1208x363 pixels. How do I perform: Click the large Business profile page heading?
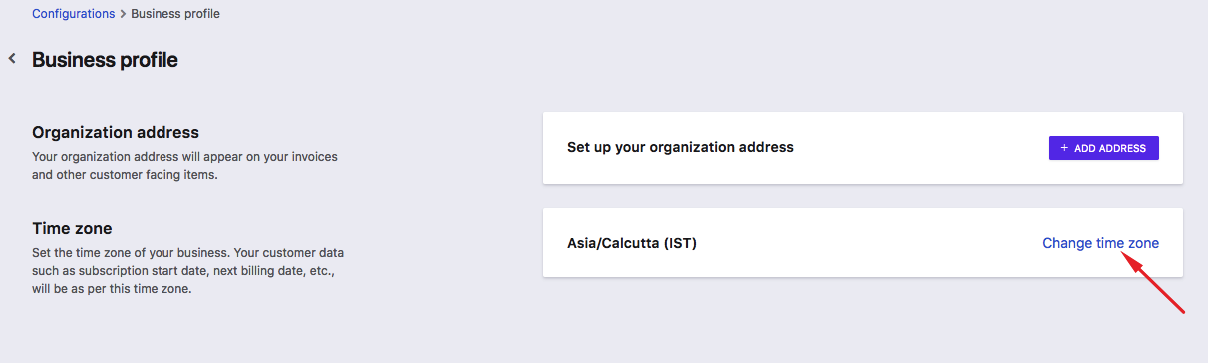click(x=105, y=60)
